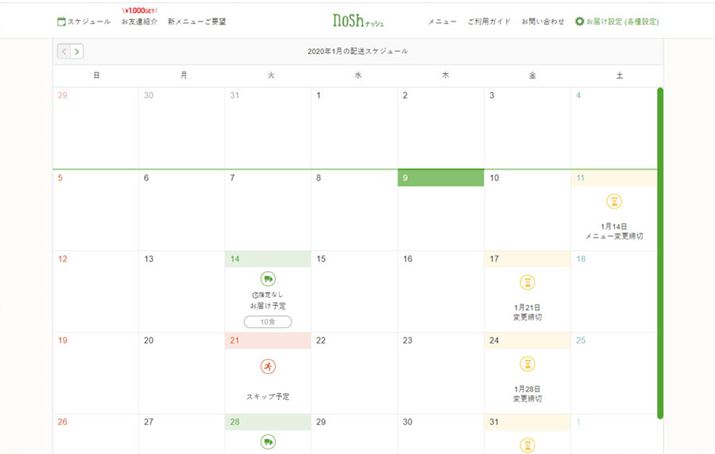Open 新メニューご要望 link
This screenshot has height=454, width=715.
point(197,21)
